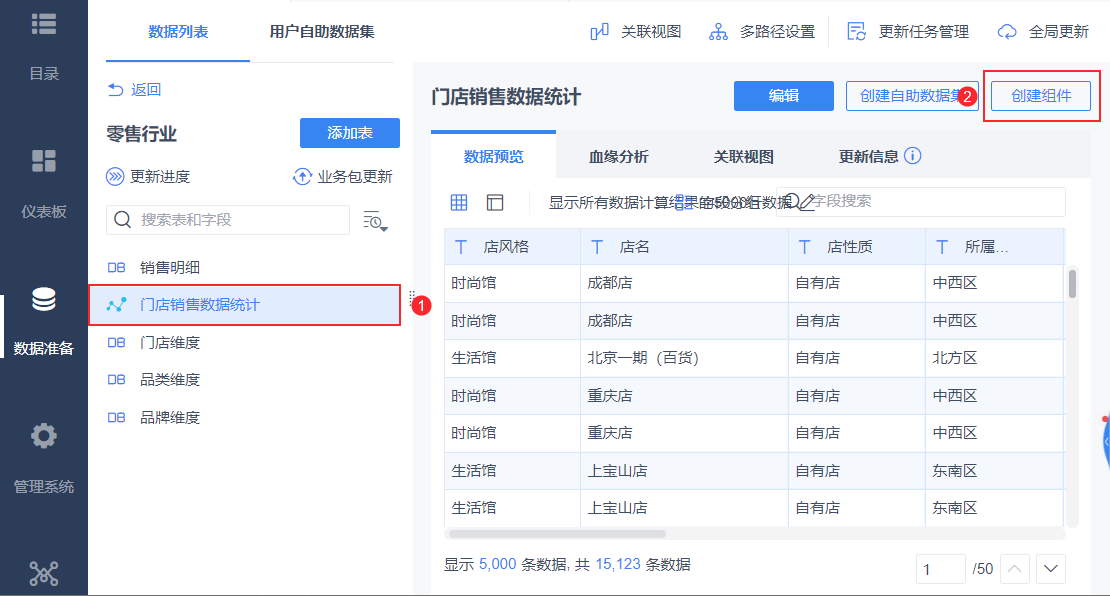
Task: Click the field search magnifier icon
Action: 792,201
